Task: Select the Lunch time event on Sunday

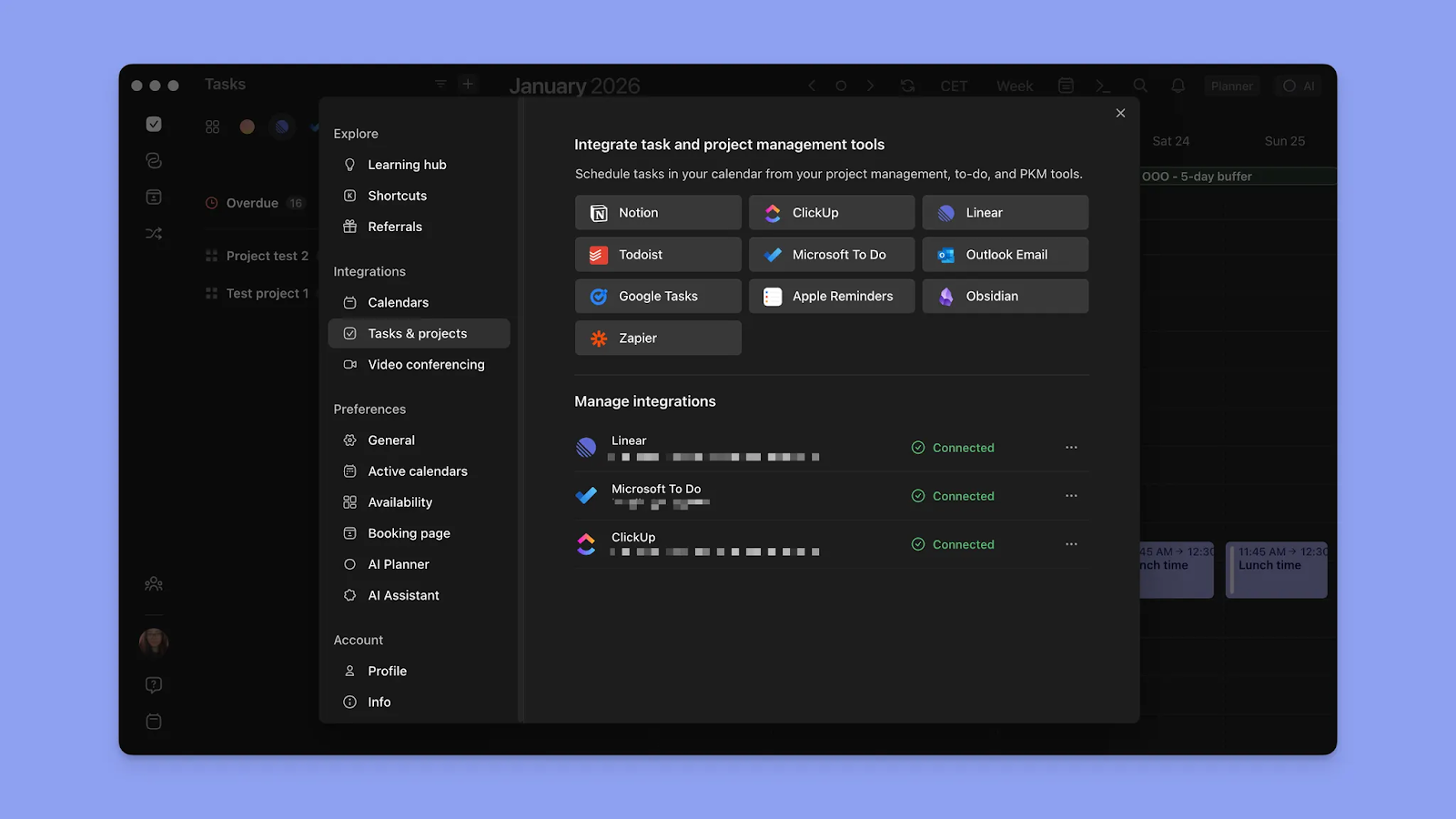Action: pos(1276,570)
